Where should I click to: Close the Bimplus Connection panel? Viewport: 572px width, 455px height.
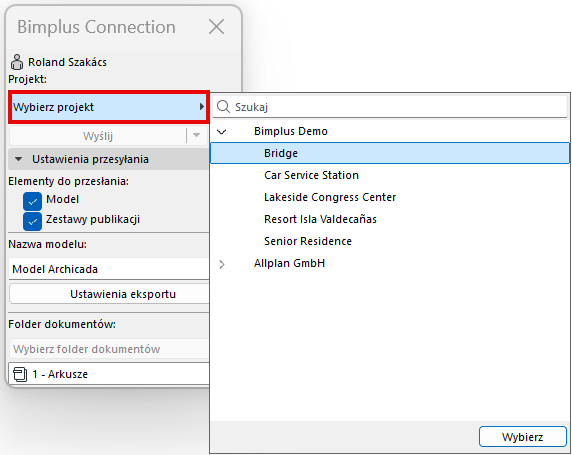(216, 27)
